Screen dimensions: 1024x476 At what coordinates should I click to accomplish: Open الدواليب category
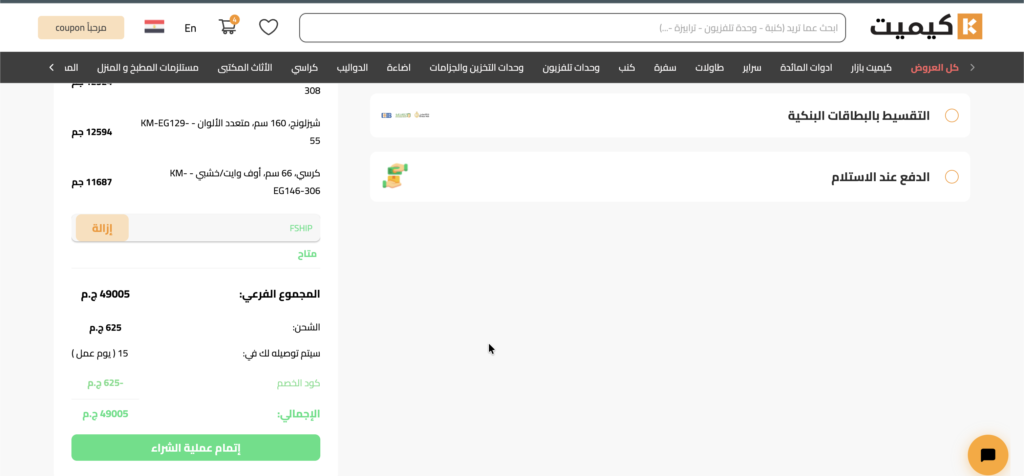[352, 68]
